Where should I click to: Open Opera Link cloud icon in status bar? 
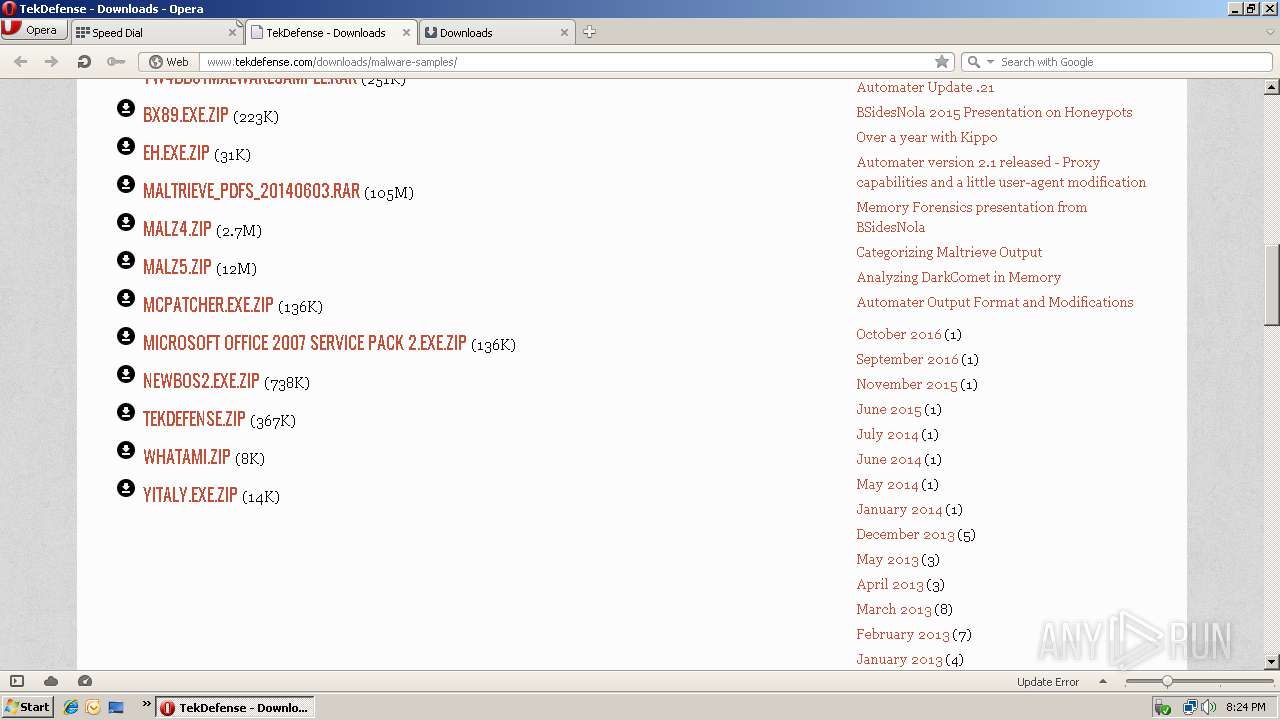[51, 681]
